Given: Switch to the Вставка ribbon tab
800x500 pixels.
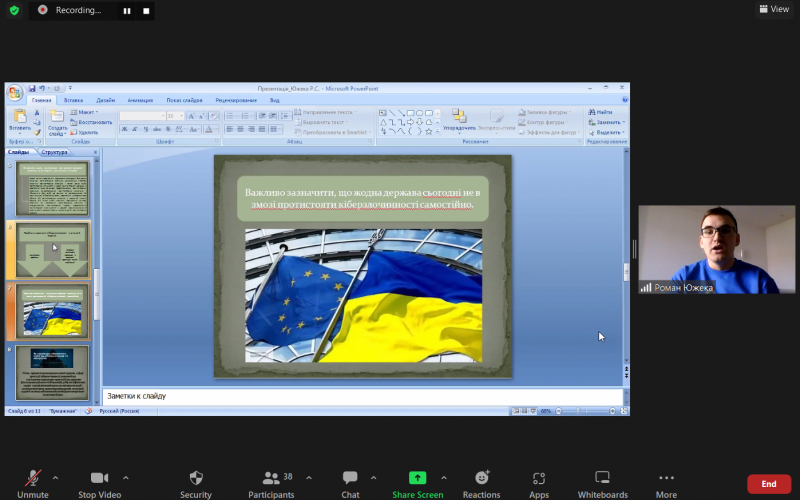Looking at the screenshot, I should [x=73, y=100].
